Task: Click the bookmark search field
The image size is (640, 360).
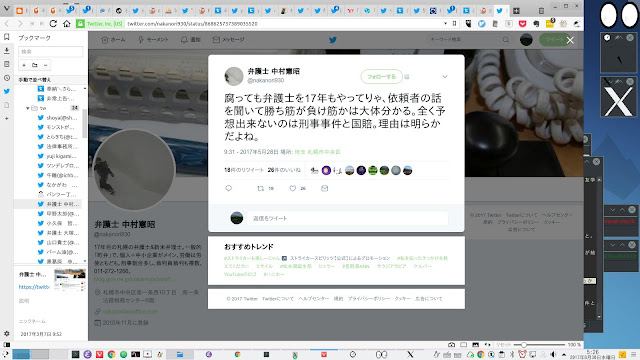Action: (51, 51)
